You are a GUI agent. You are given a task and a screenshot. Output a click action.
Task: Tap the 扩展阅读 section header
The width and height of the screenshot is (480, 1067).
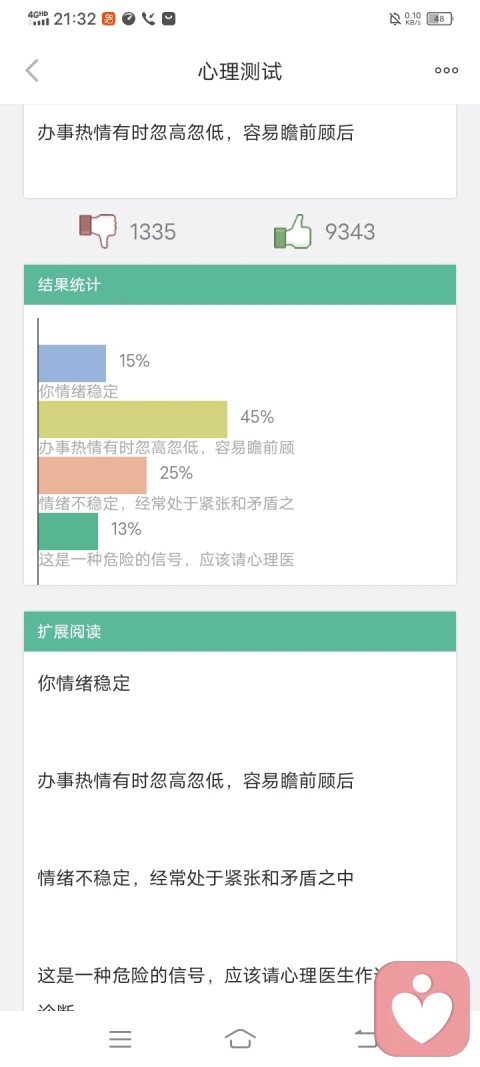pos(240,631)
